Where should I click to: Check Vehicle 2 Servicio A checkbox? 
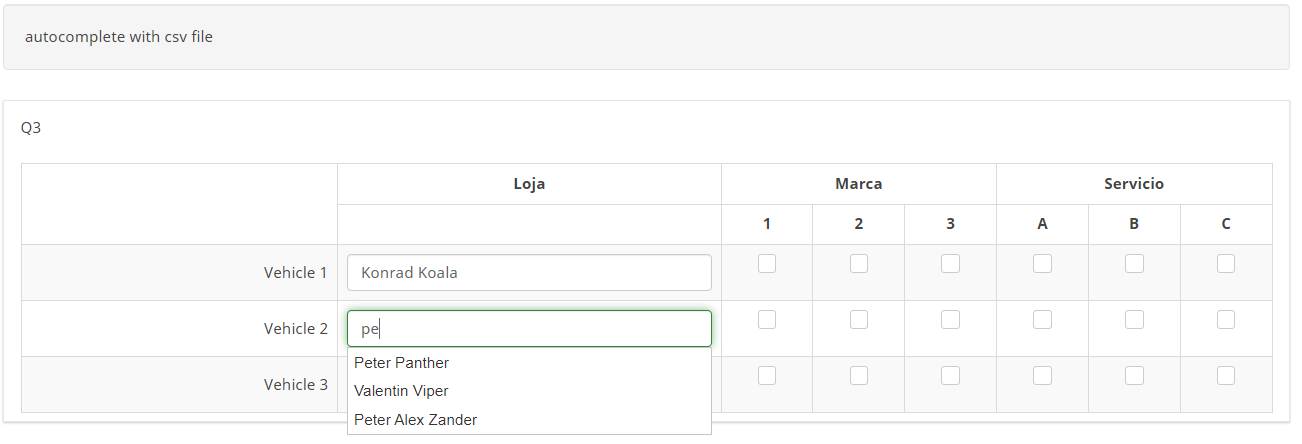click(1042, 320)
